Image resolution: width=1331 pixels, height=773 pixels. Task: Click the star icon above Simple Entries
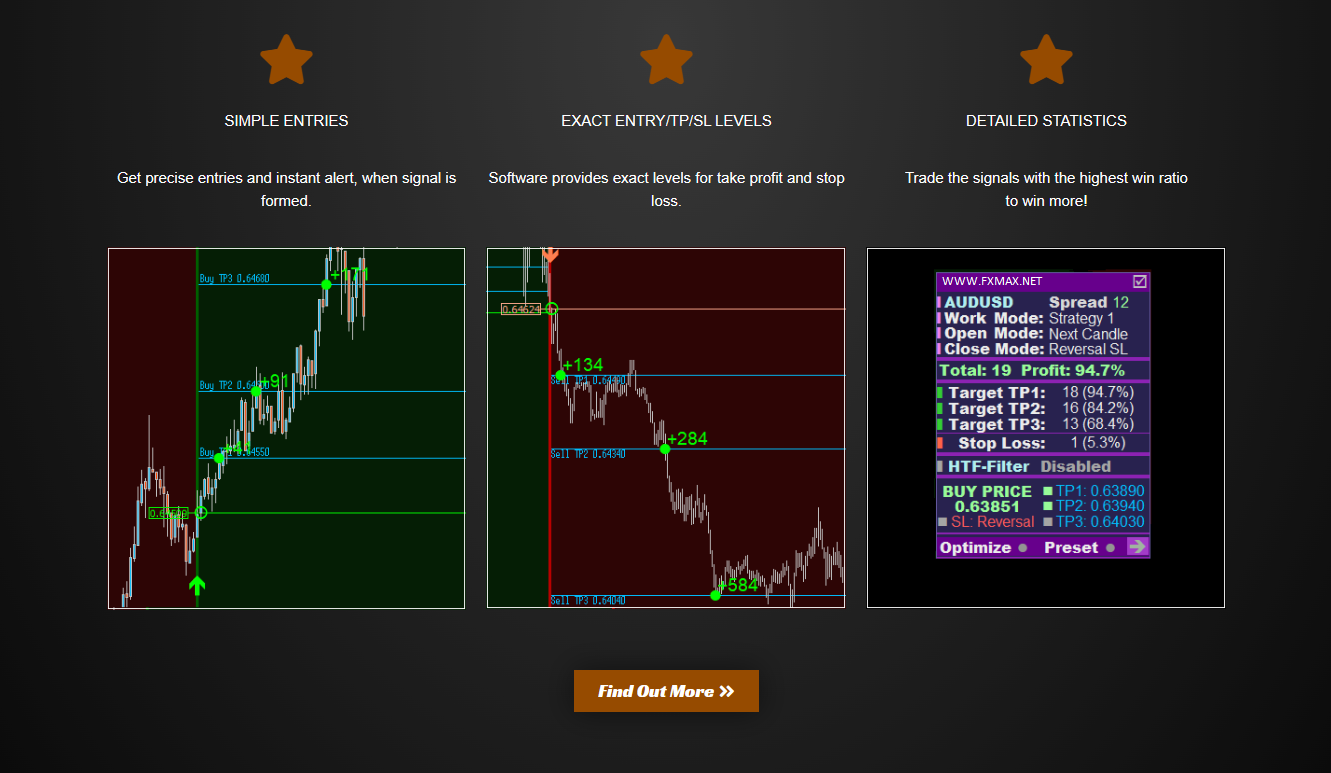pyautogui.click(x=286, y=60)
